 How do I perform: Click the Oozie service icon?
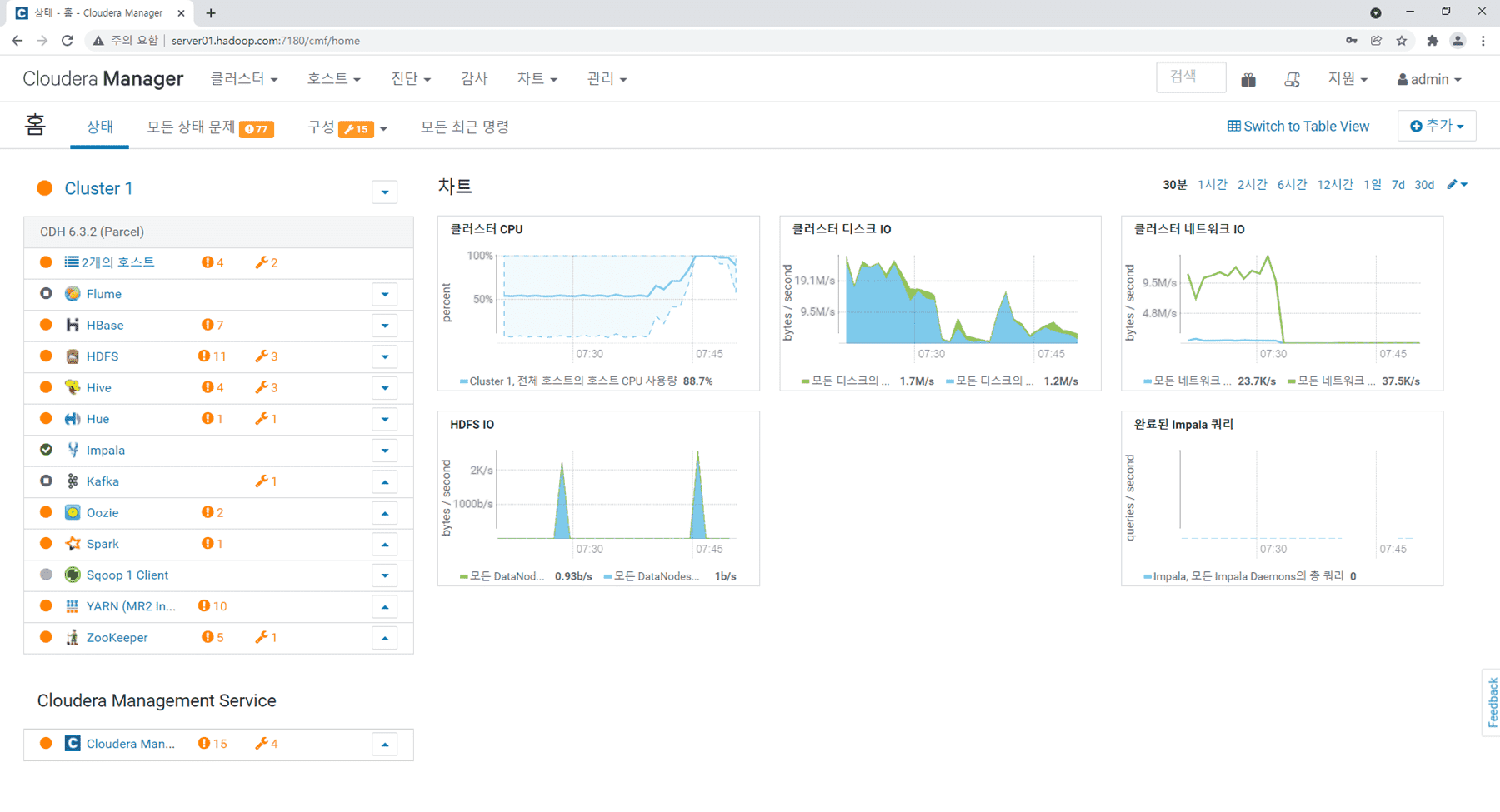72,512
